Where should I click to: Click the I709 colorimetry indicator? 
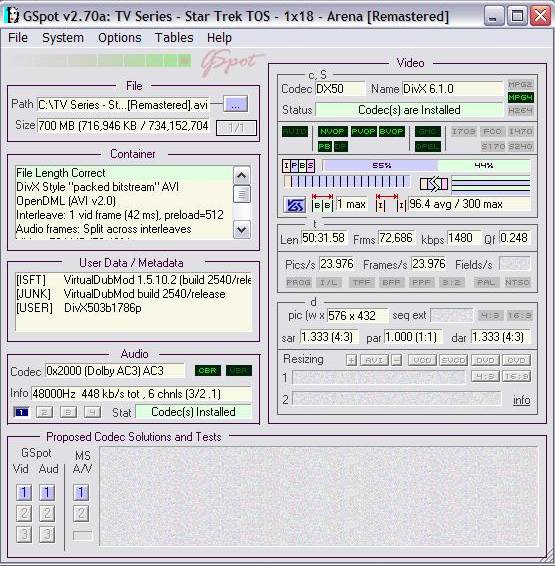(x=463, y=131)
